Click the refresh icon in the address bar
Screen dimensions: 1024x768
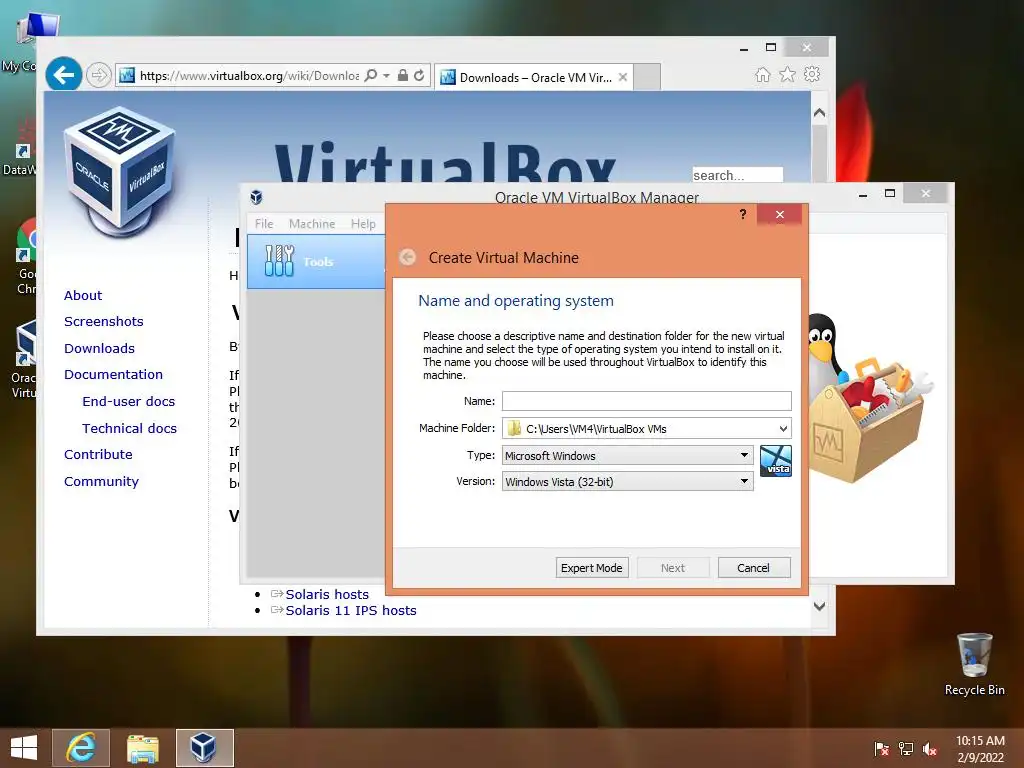tap(419, 75)
